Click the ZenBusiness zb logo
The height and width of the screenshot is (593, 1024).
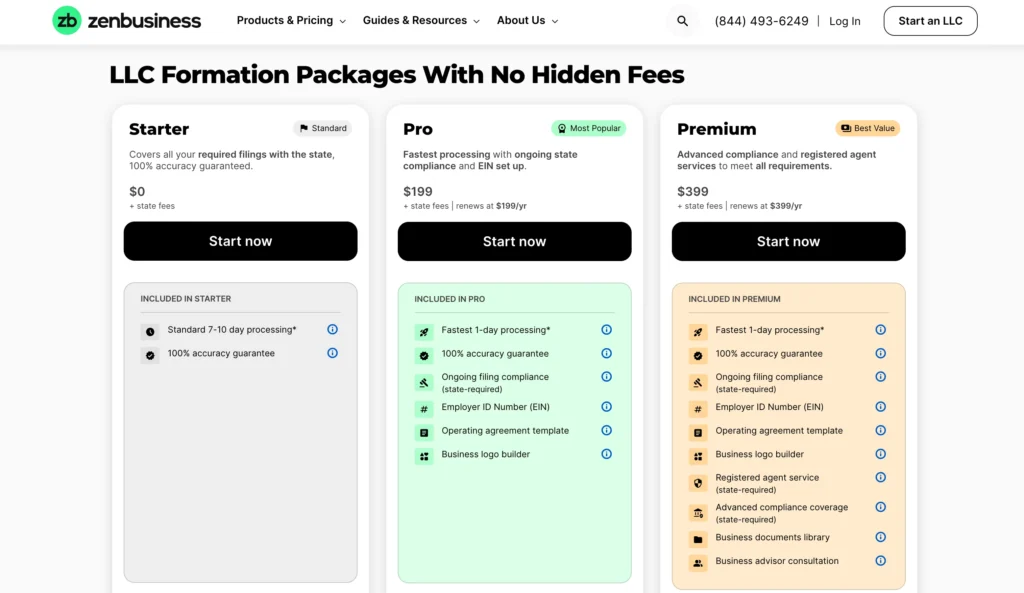67,20
